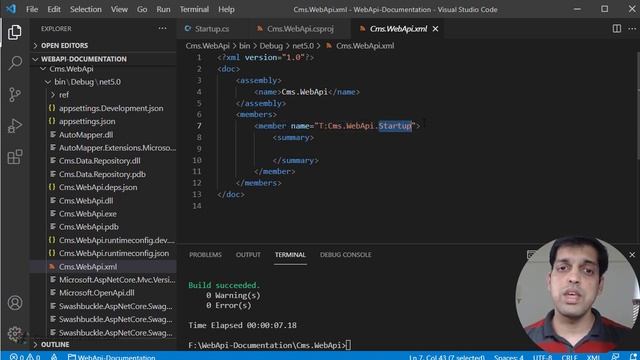Viewport: 640px width, 360px height.
Task: Select Microsoft.OpenApi.dll file
Action: coord(103,293)
